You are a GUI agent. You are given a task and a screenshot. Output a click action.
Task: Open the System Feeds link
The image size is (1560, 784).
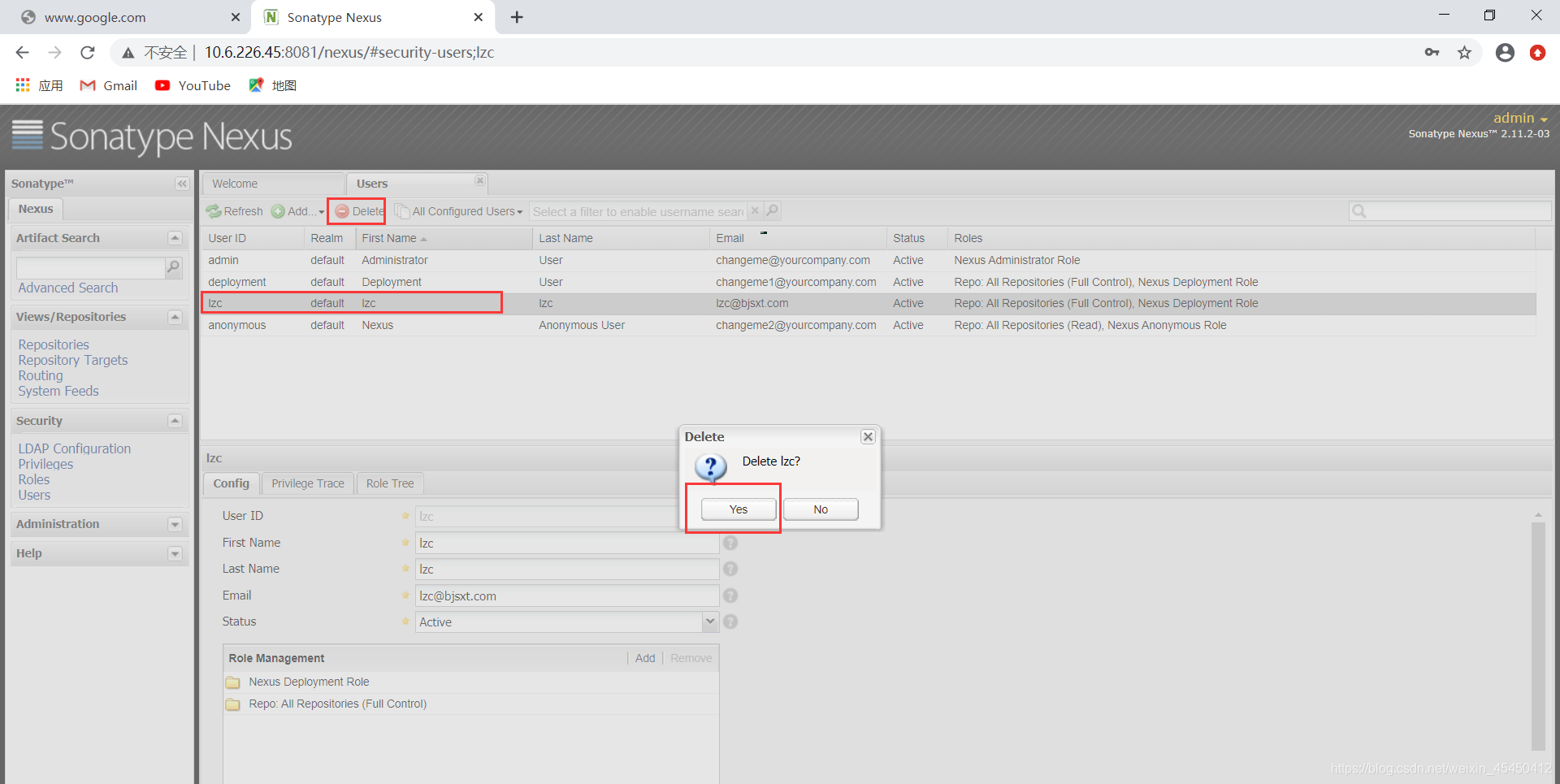tap(58, 391)
